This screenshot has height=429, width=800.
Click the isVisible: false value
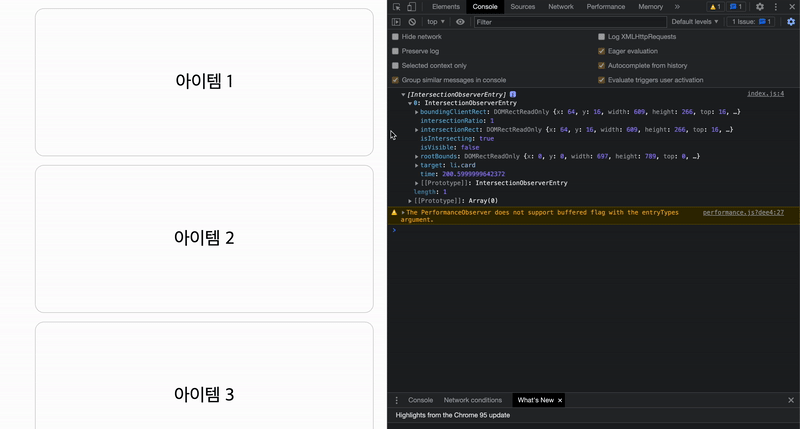tap(470, 147)
